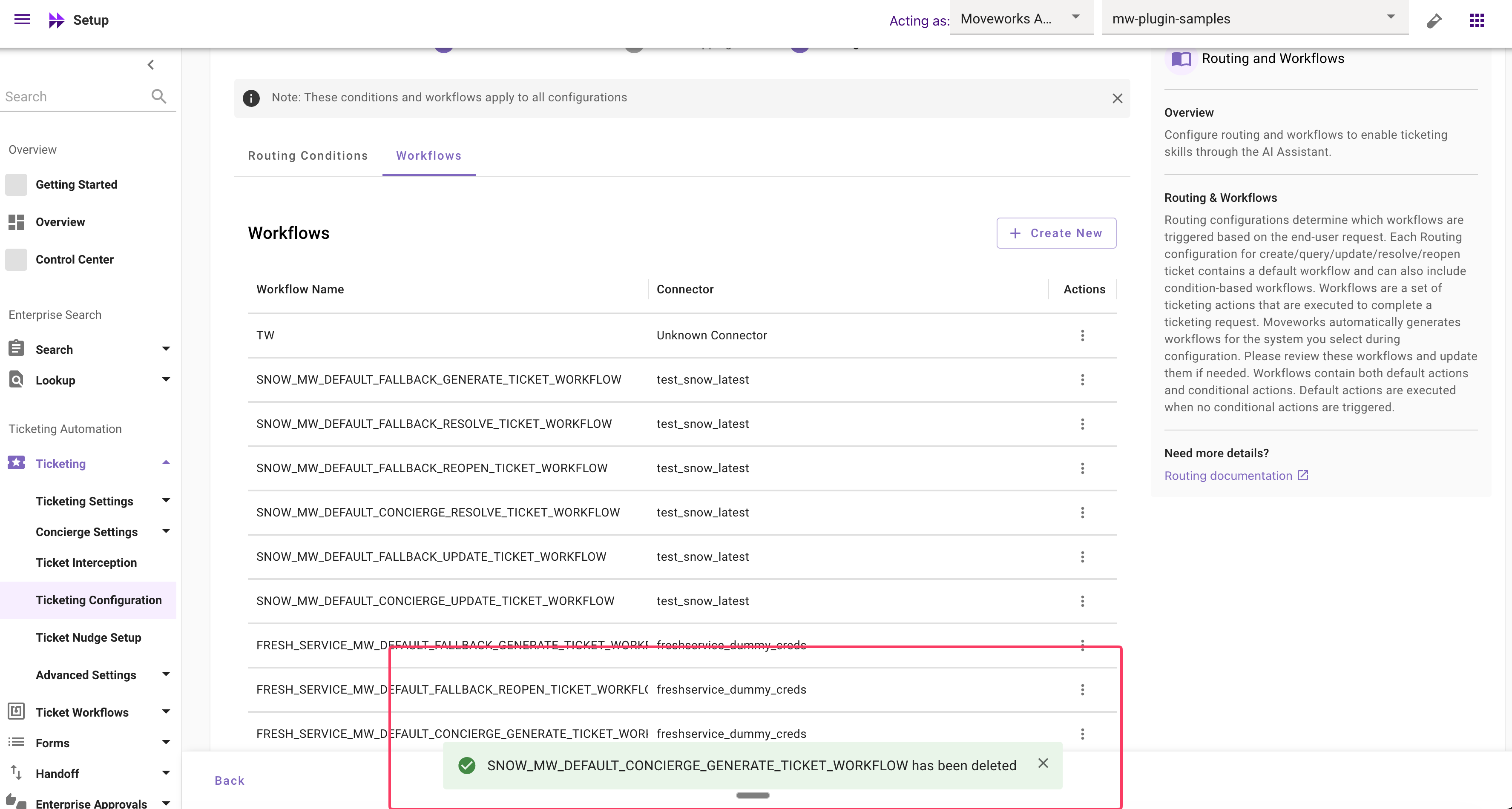Click the pencil edit icon in header
Screen dimensions: 1512x809
pos(1434,21)
